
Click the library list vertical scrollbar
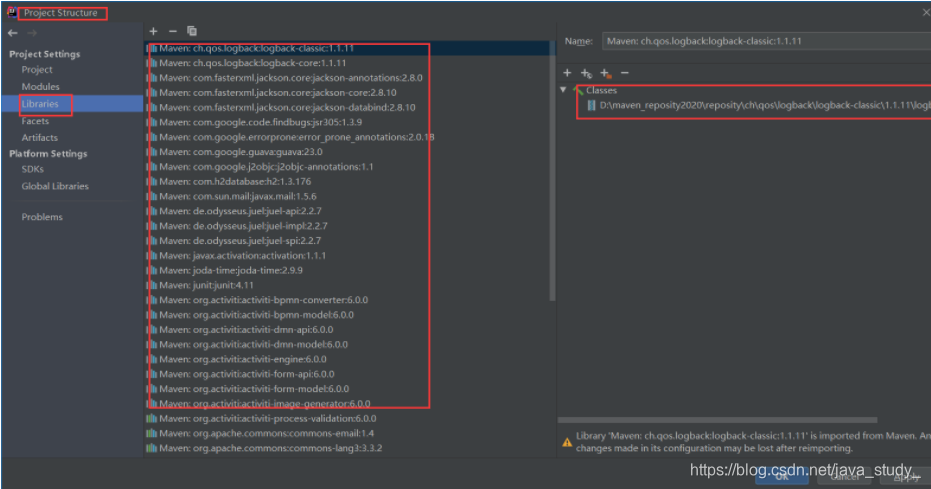pos(552,172)
